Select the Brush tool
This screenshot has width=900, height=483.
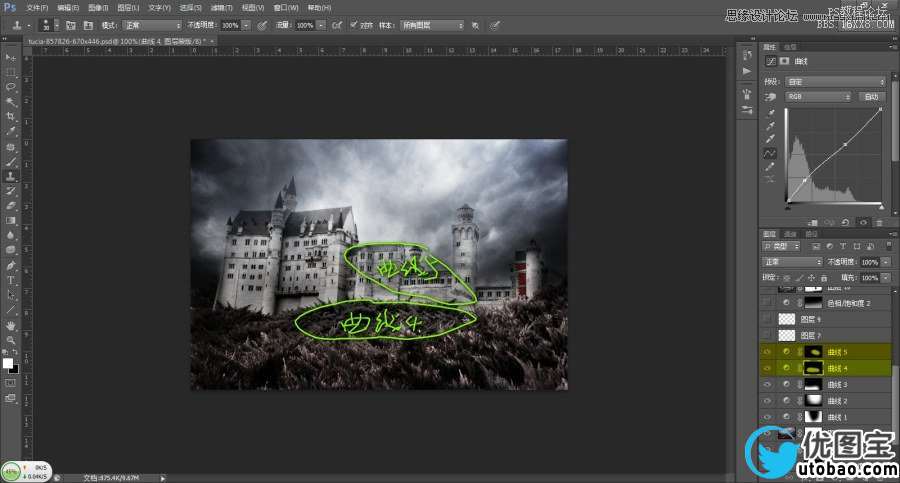click(x=10, y=162)
